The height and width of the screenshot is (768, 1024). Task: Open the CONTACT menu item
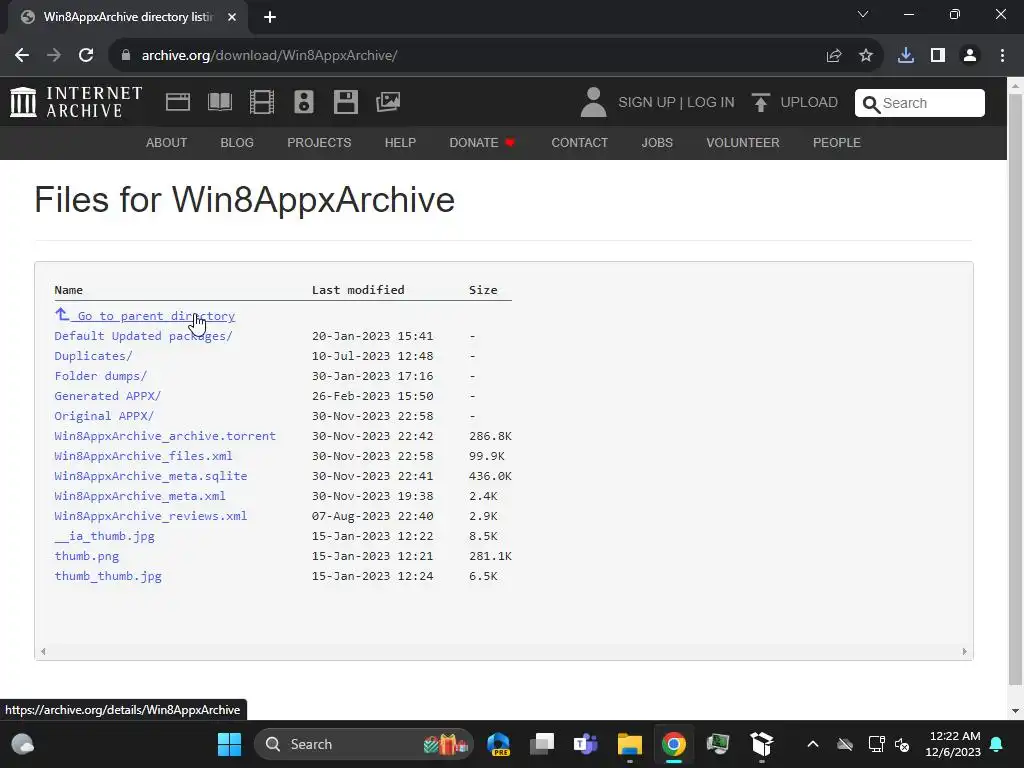[579, 142]
